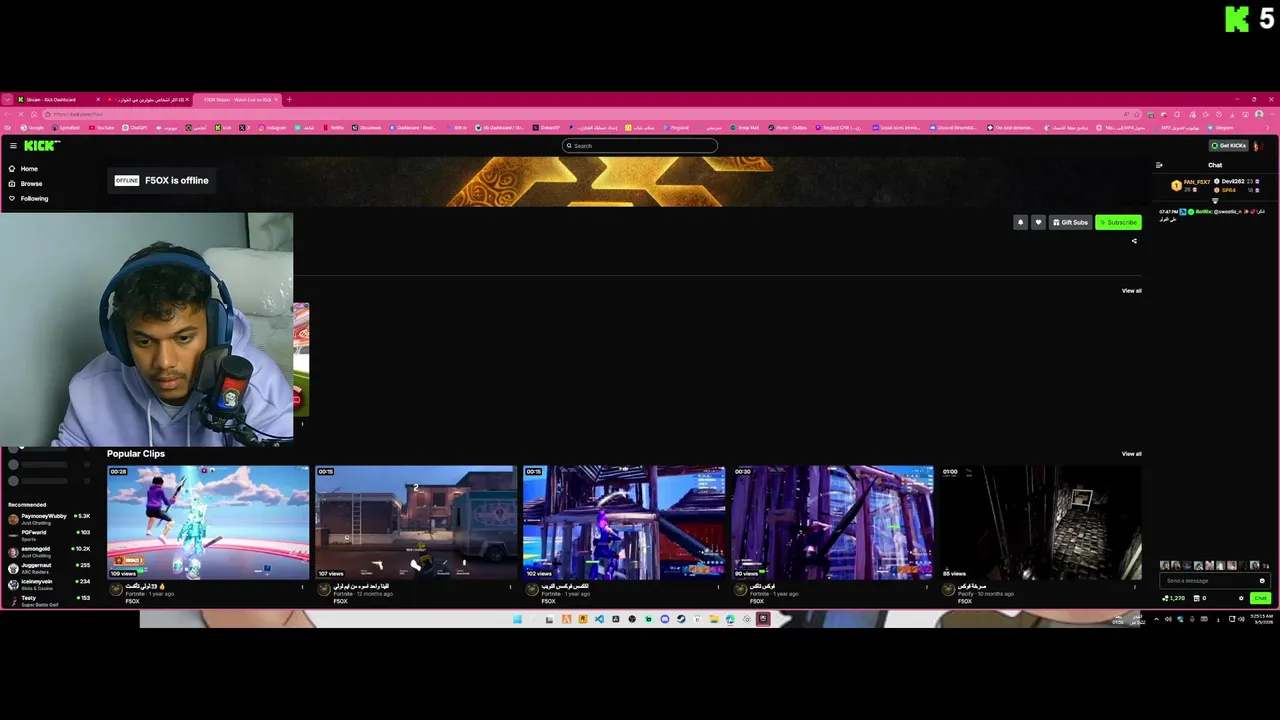Click top gifter FAN_F5X7 in leaderboard
1280x720 pixels.
point(1192,185)
